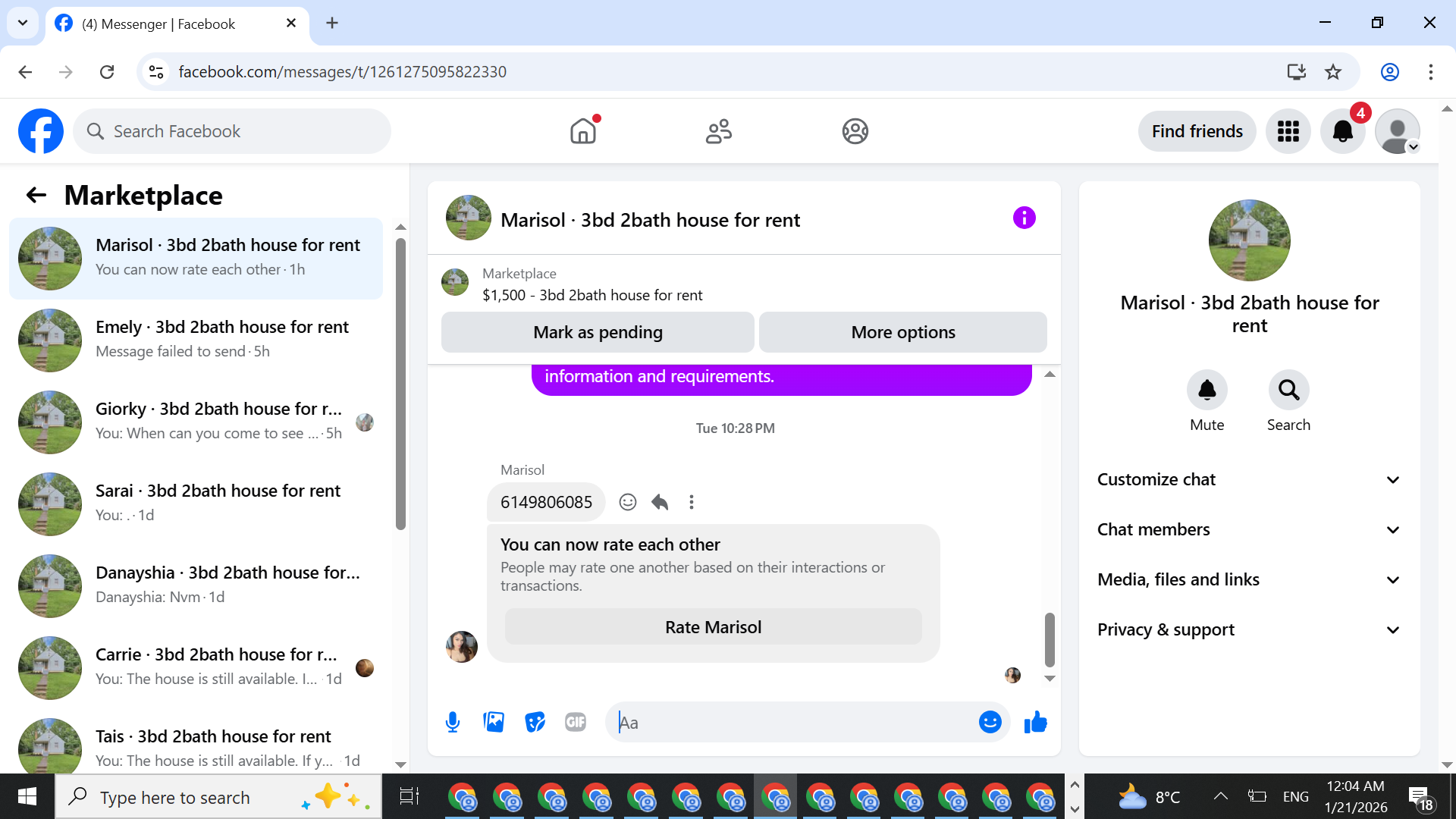Image resolution: width=1456 pixels, height=819 pixels.
Task: Click Rate Marisol button
Action: [x=713, y=627]
